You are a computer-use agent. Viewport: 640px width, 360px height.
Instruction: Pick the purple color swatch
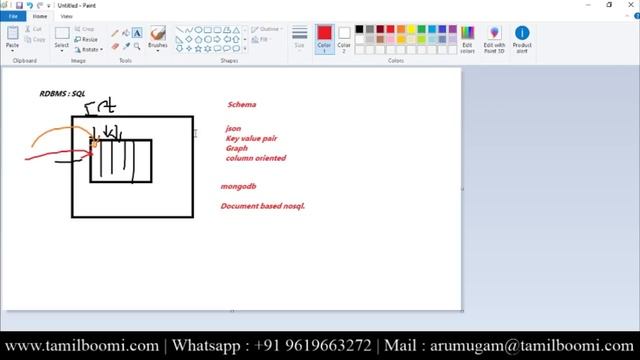click(x=453, y=29)
